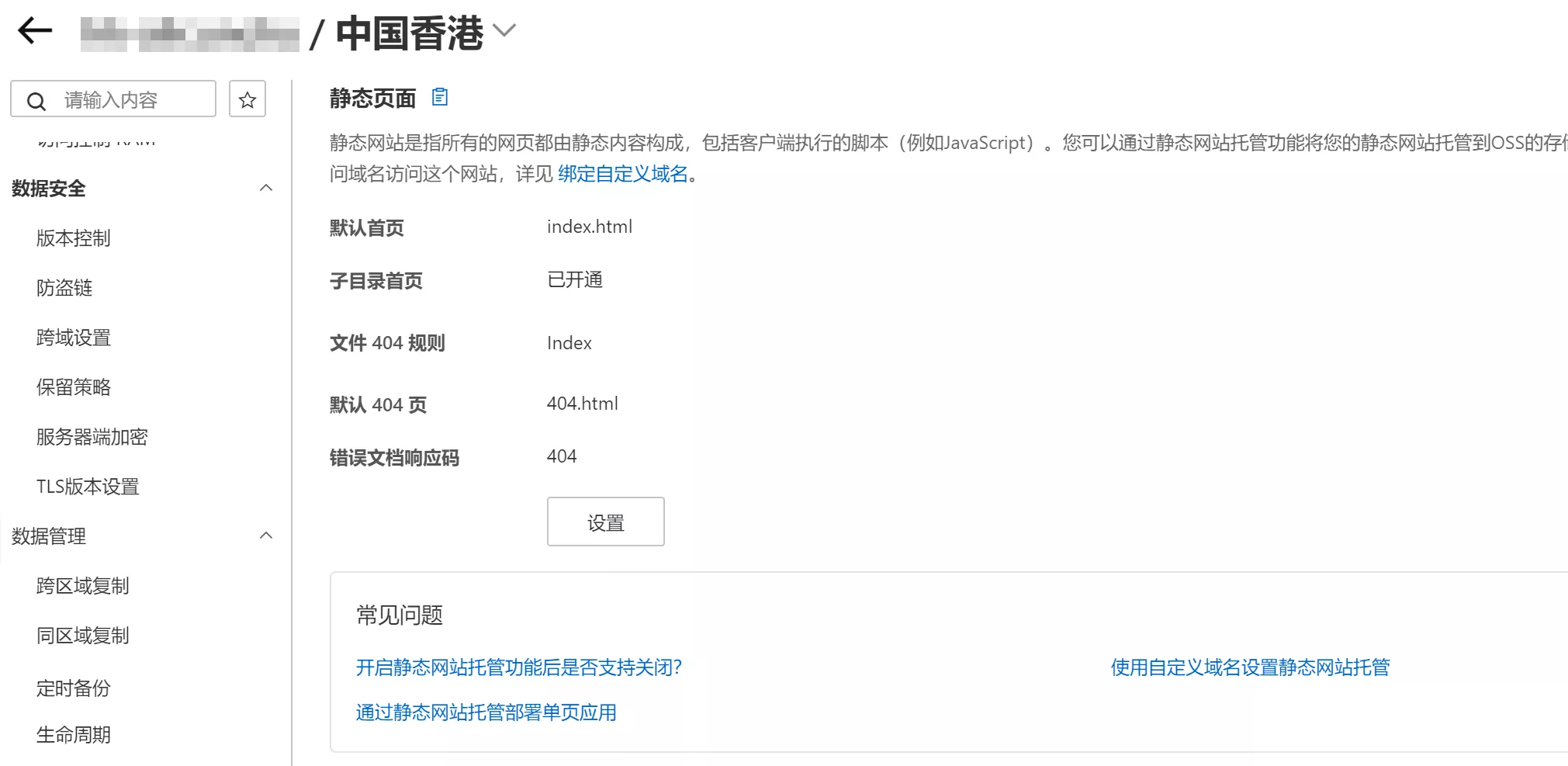The image size is (1568, 766).
Task: Open FAQ about disabling static website hosting
Action: pos(519,667)
